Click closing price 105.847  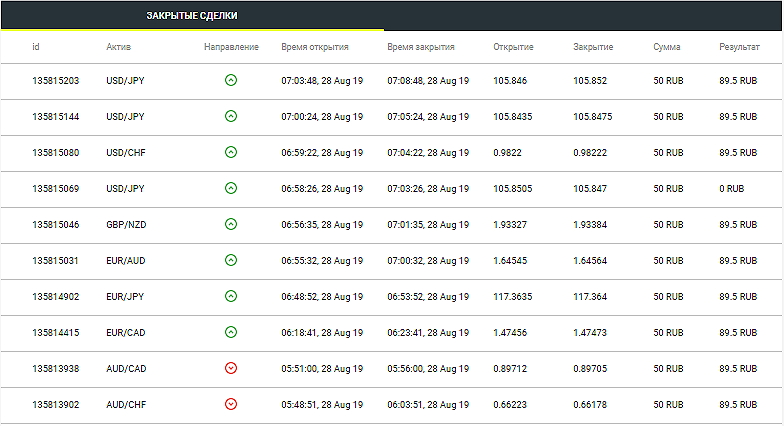(x=590, y=188)
